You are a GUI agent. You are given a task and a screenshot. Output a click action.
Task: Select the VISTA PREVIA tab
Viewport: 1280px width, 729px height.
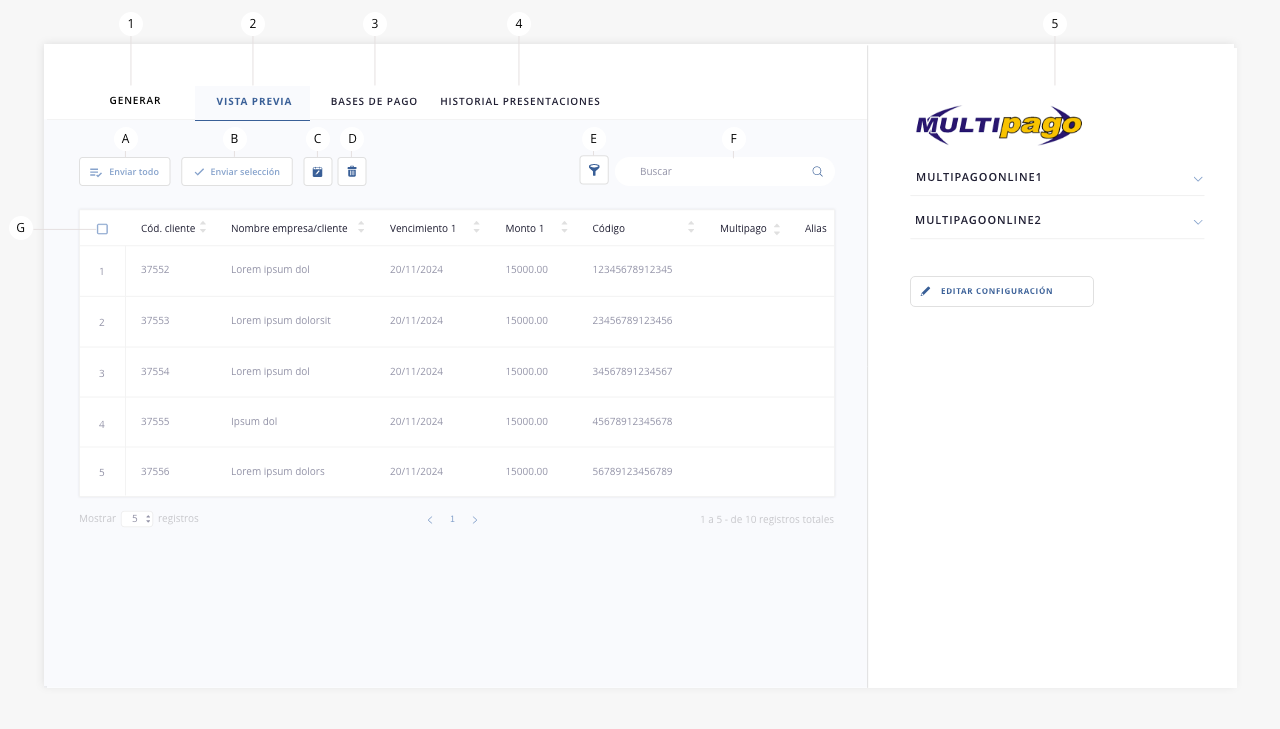click(254, 101)
